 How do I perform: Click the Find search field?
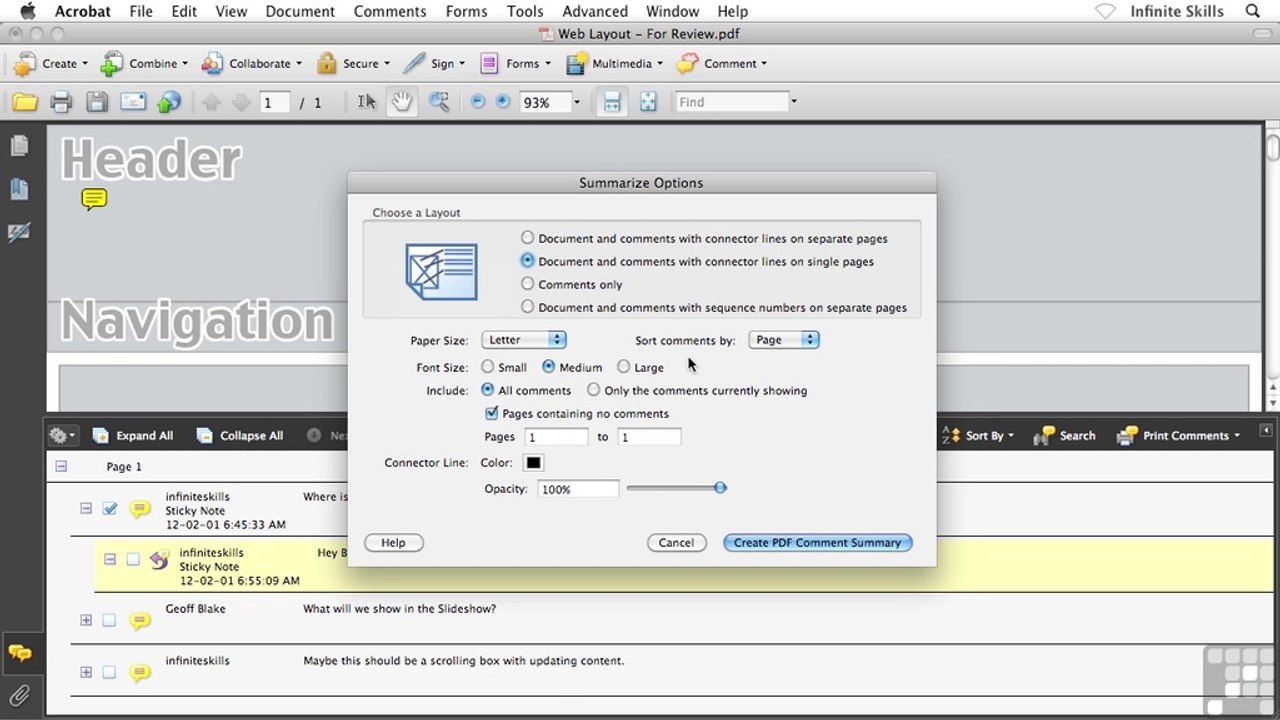[733, 102]
